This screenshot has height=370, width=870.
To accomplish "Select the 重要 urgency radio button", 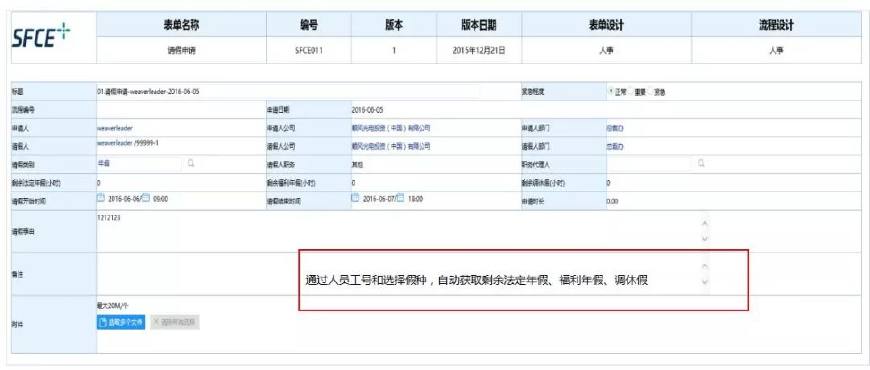I will [x=631, y=92].
